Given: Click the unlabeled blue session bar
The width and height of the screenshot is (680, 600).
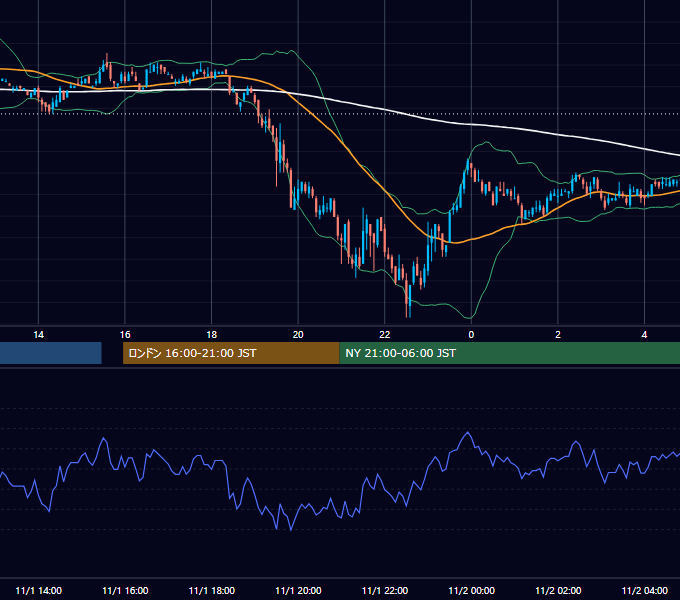Looking at the screenshot, I should (51, 353).
